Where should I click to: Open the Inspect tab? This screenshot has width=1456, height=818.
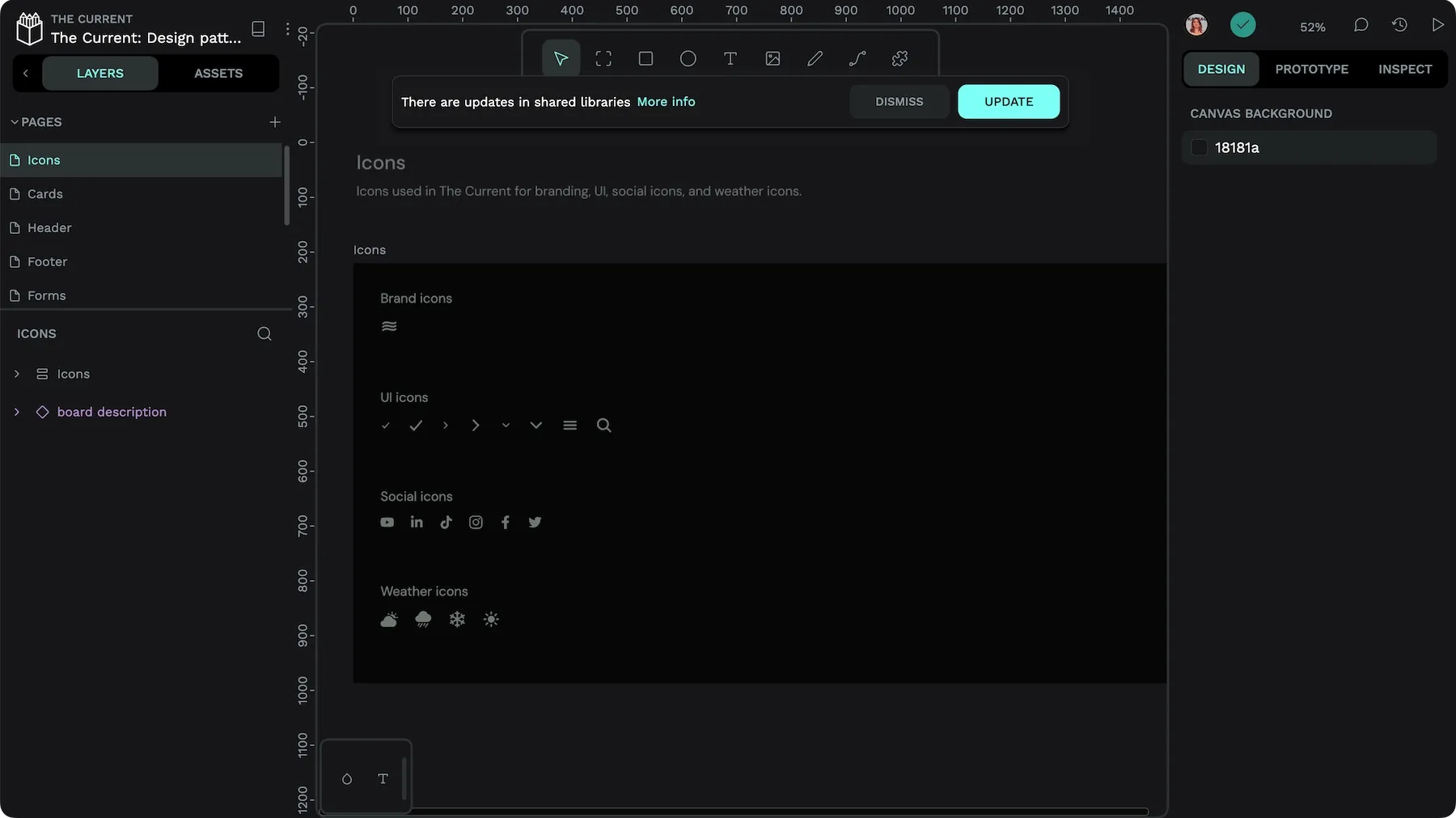pos(1405,69)
